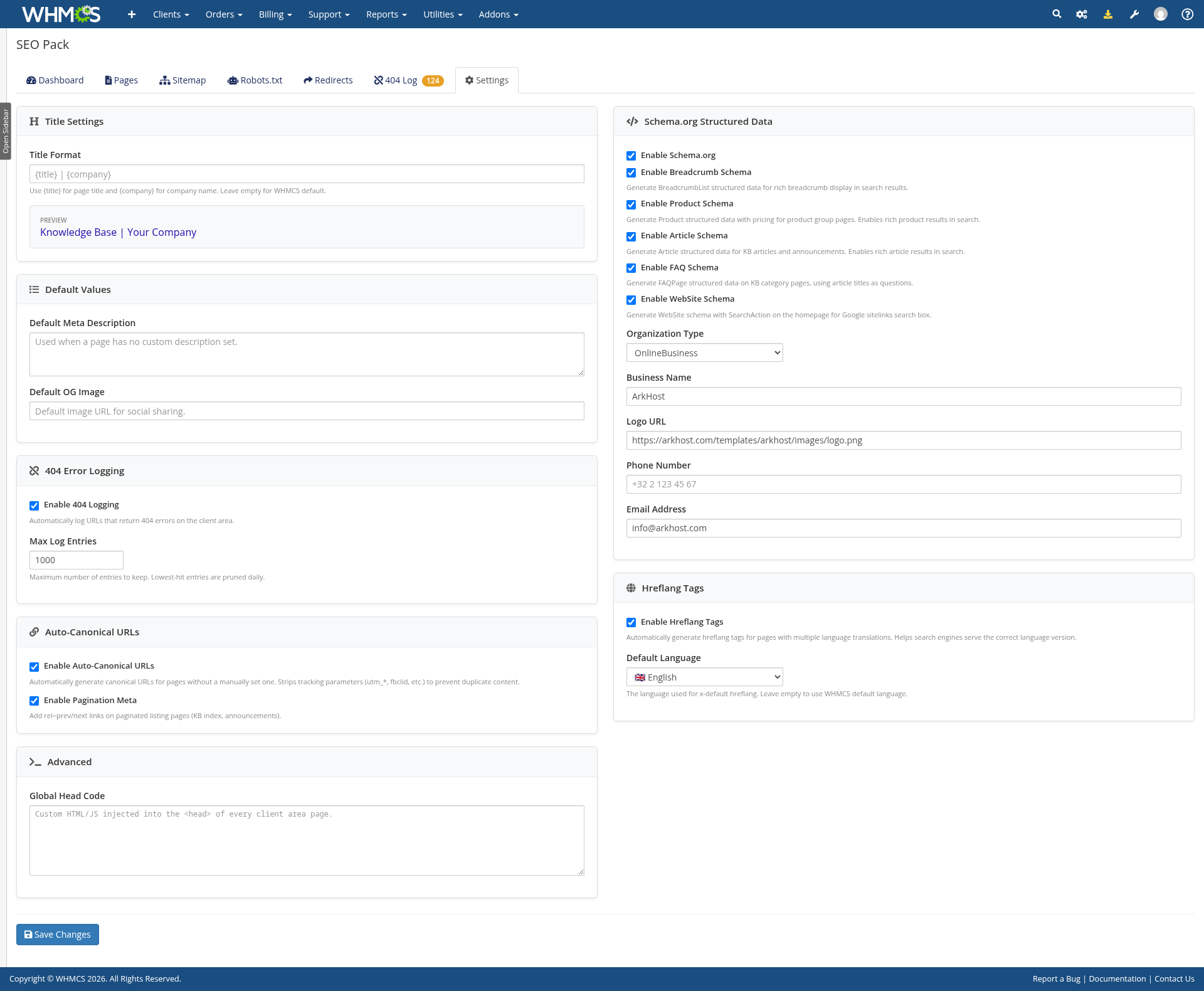The width and height of the screenshot is (1204, 991).
Task: Disable the Enable 404 Logging checkbox
Action: tap(34, 506)
